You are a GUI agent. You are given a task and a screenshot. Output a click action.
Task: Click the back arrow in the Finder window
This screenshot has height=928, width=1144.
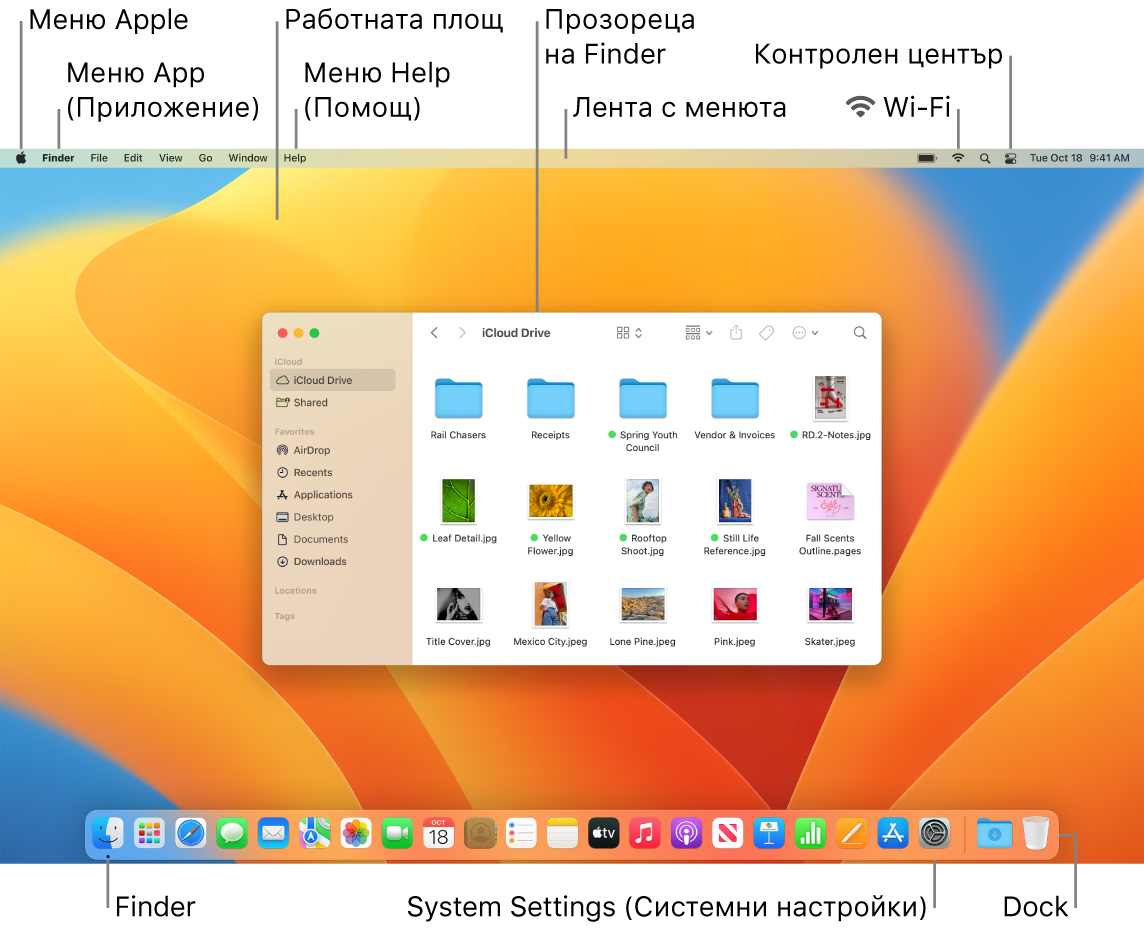click(x=434, y=332)
